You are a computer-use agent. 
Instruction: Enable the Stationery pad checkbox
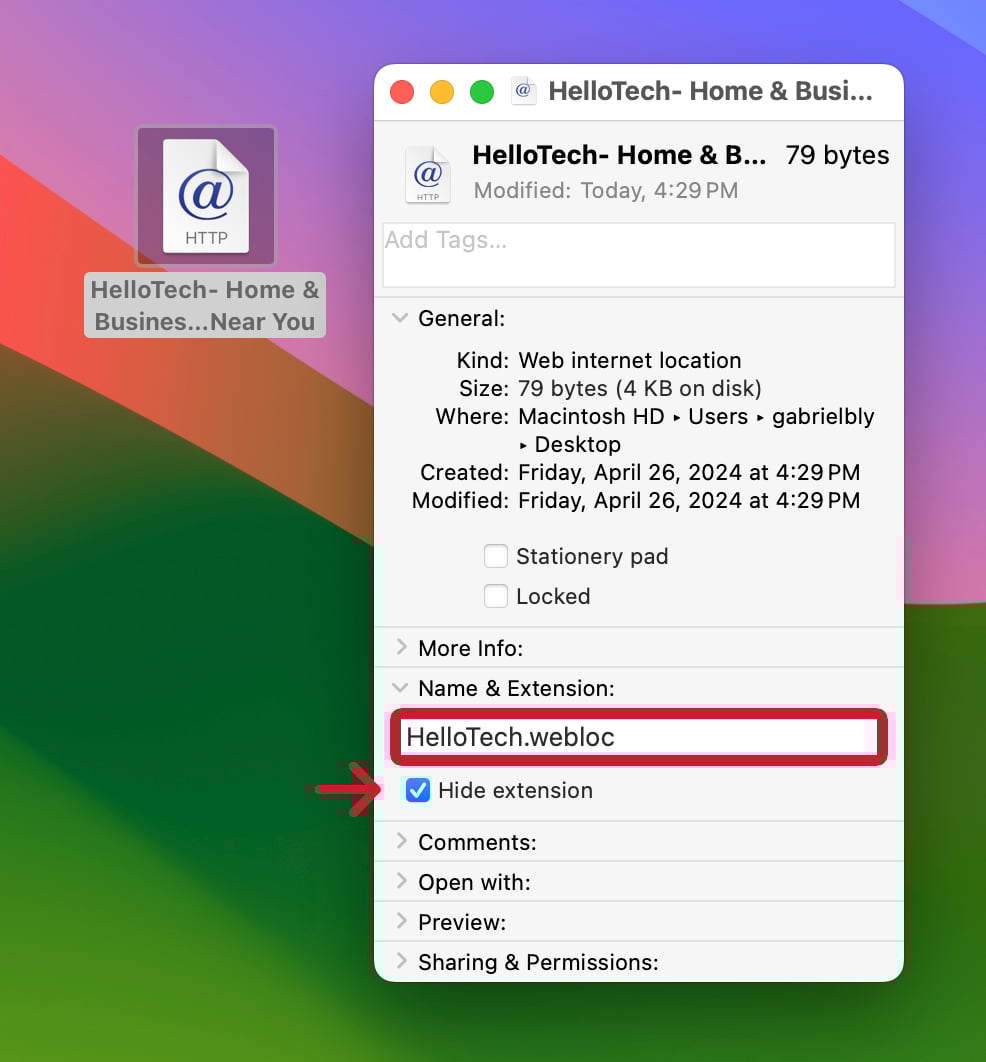point(496,556)
